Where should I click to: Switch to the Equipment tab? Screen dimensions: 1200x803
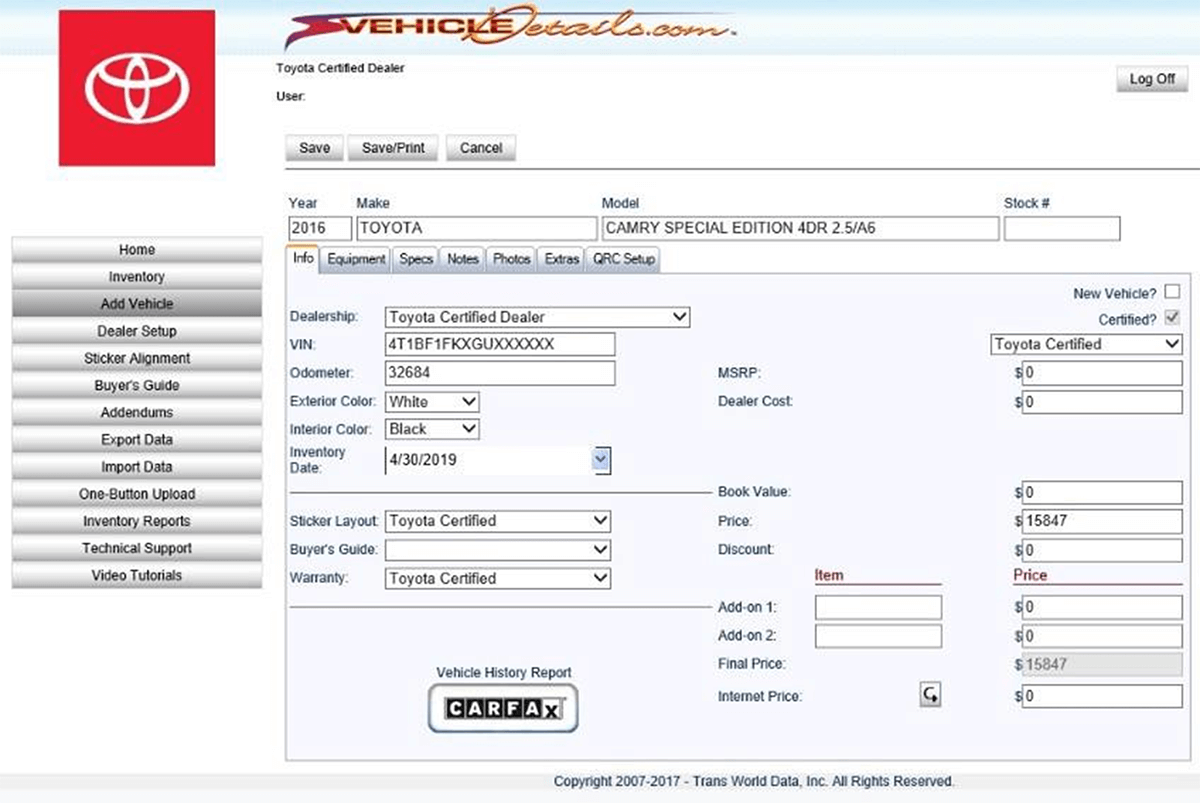coord(356,259)
